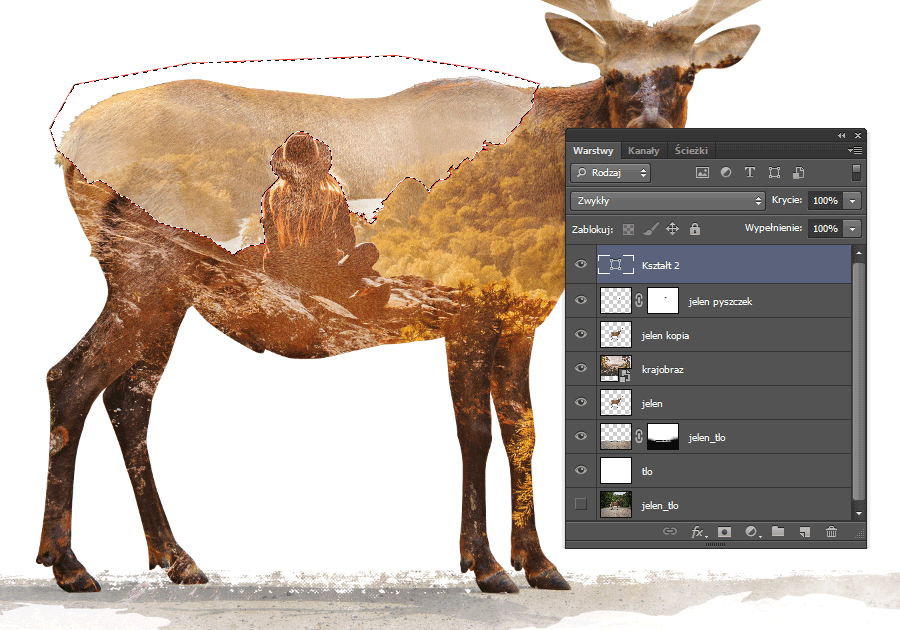Delete layer with trash icon
Screen dimensions: 900x630
831,531
